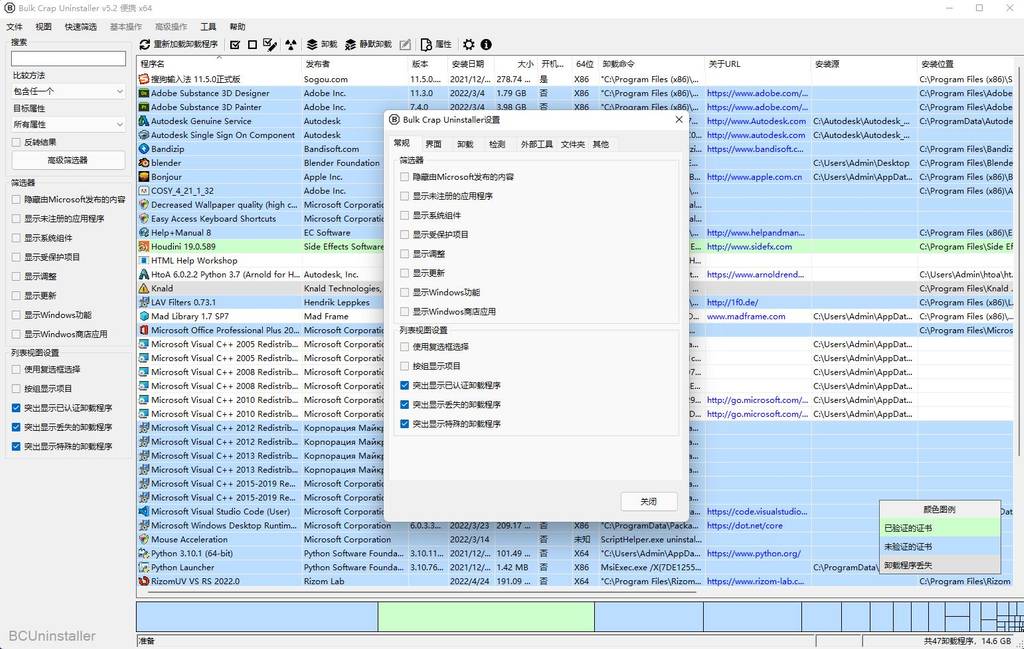Click the invert selection toolbar icon
The height and width of the screenshot is (649, 1024).
(269, 44)
